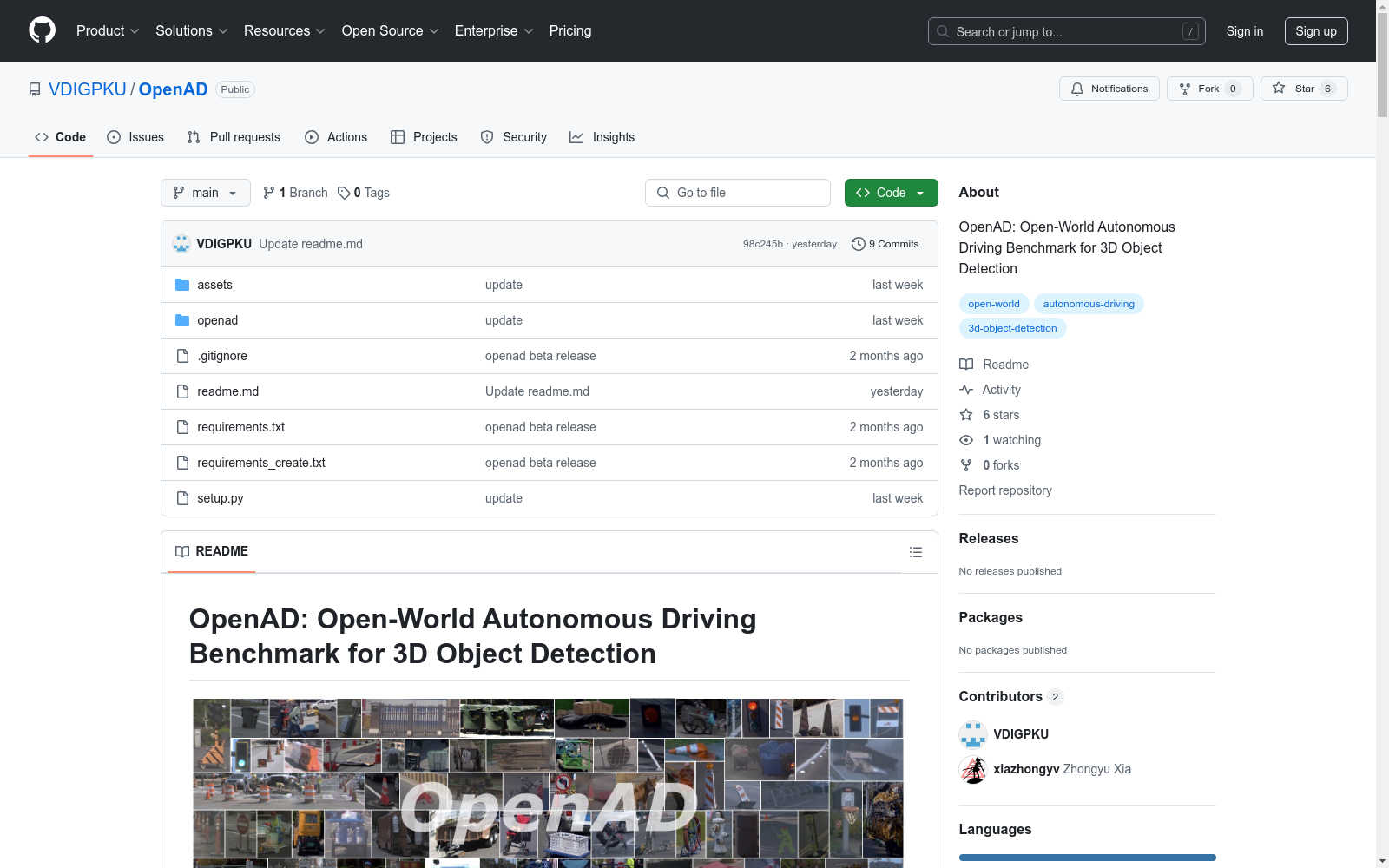Click the tag icon beside Tags

click(x=344, y=193)
